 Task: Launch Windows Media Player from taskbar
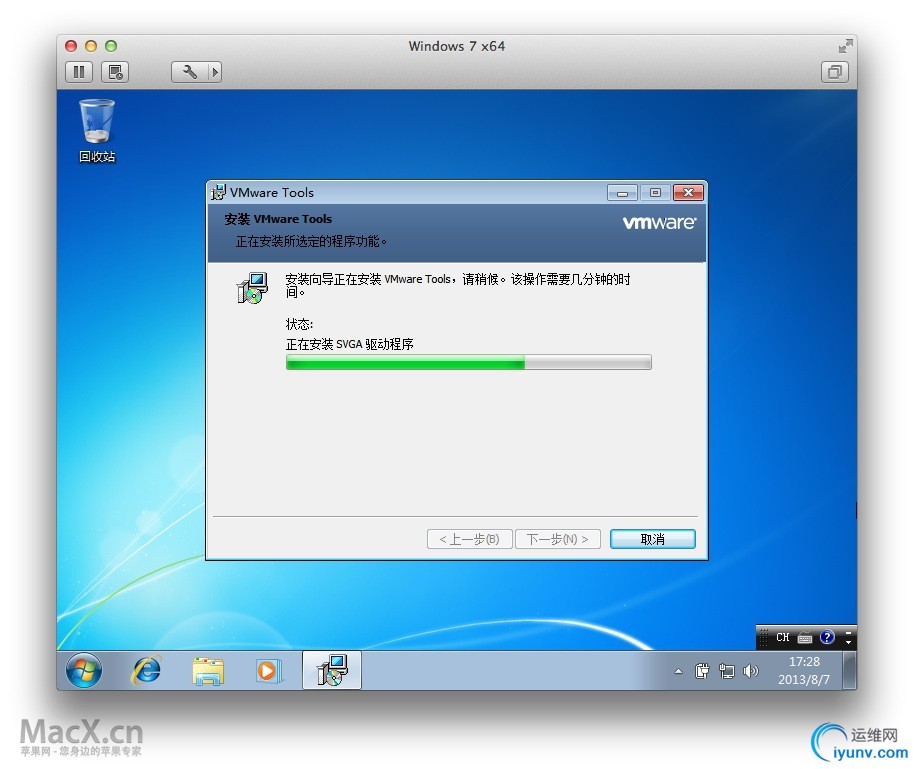pos(269,671)
